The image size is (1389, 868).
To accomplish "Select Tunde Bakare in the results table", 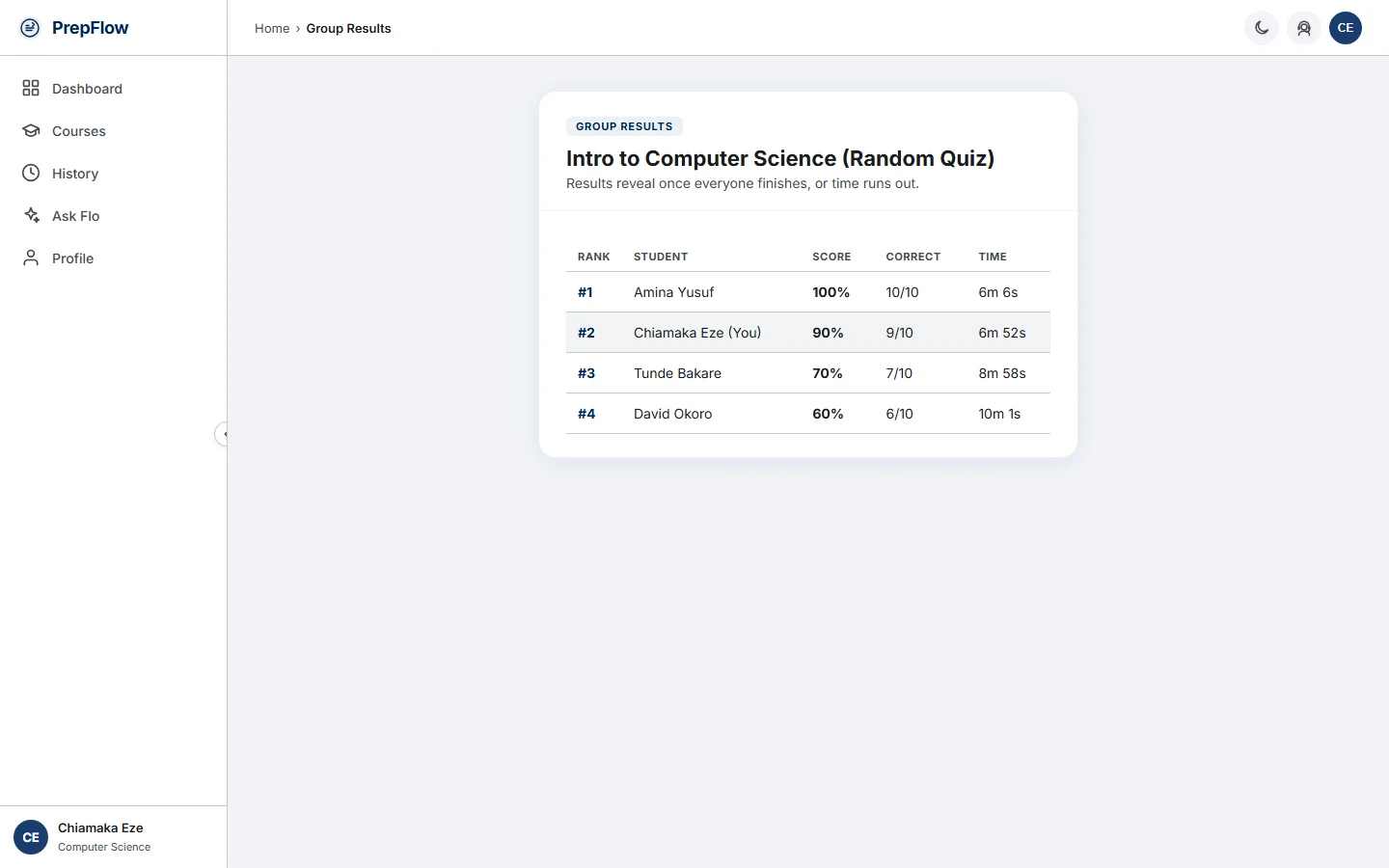I will 677,373.
